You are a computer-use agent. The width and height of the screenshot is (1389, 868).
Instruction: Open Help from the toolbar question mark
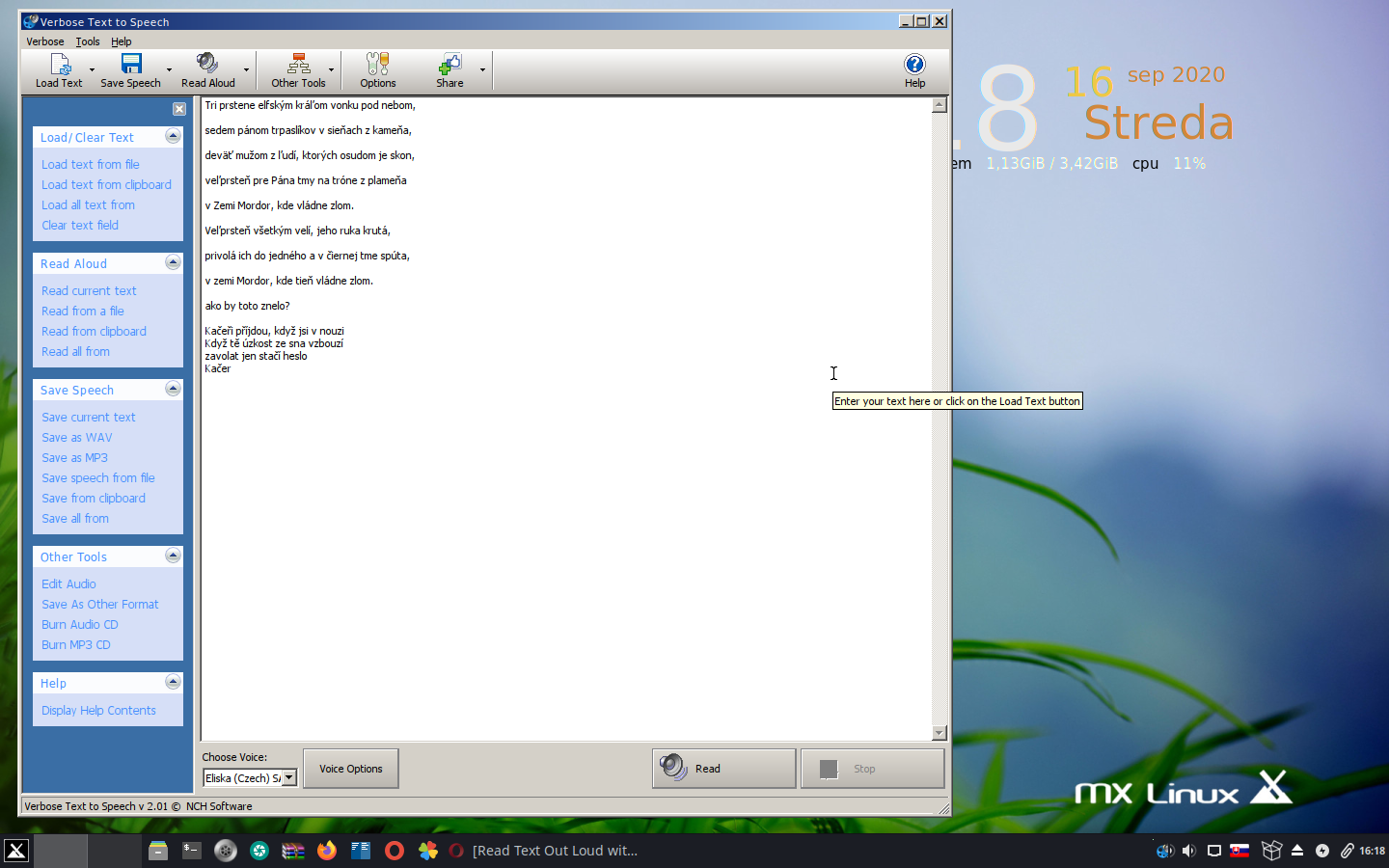coord(914,70)
